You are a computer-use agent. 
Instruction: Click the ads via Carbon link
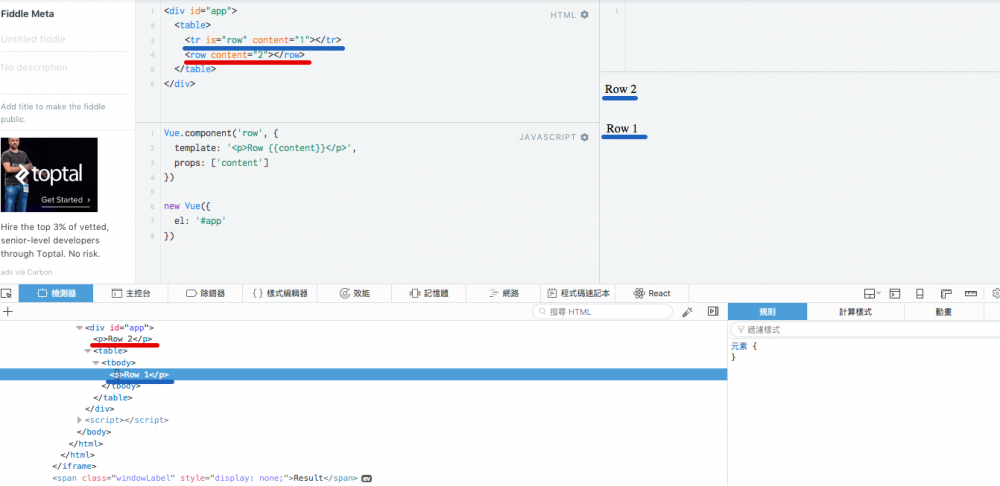[x=26, y=272]
